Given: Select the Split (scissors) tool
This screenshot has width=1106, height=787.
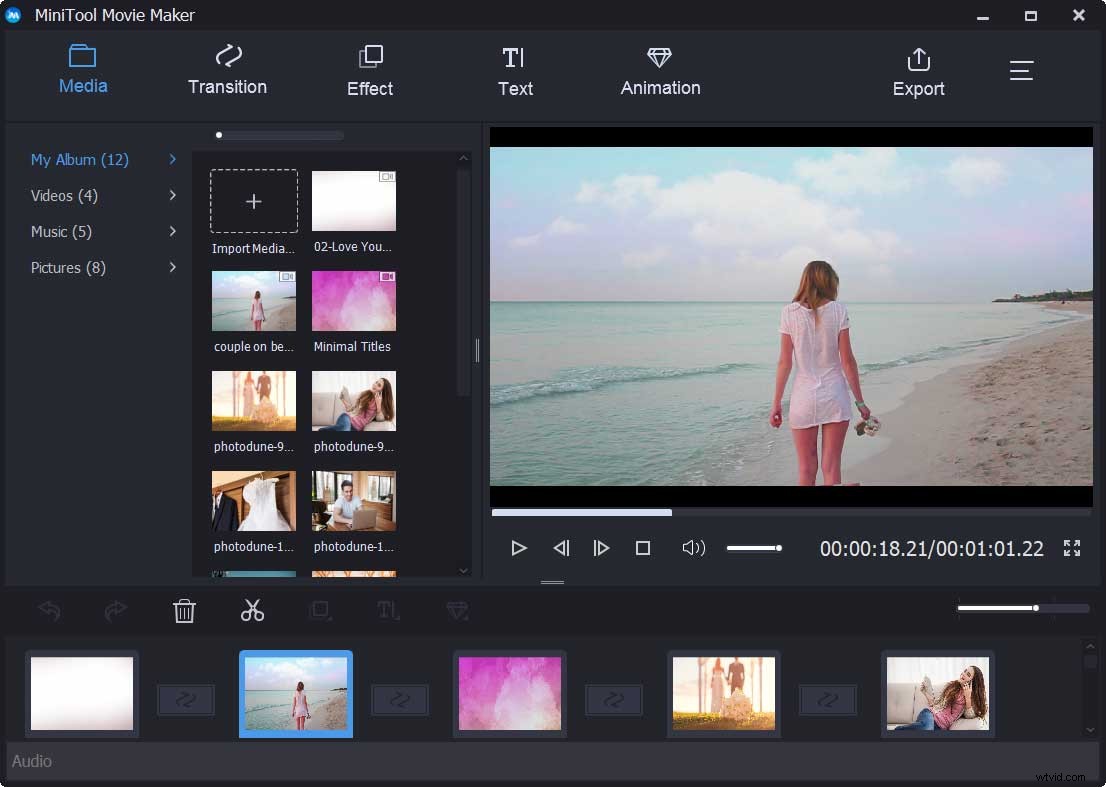Looking at the screenshot, I should pyautogui.click(x=252, y=610).
